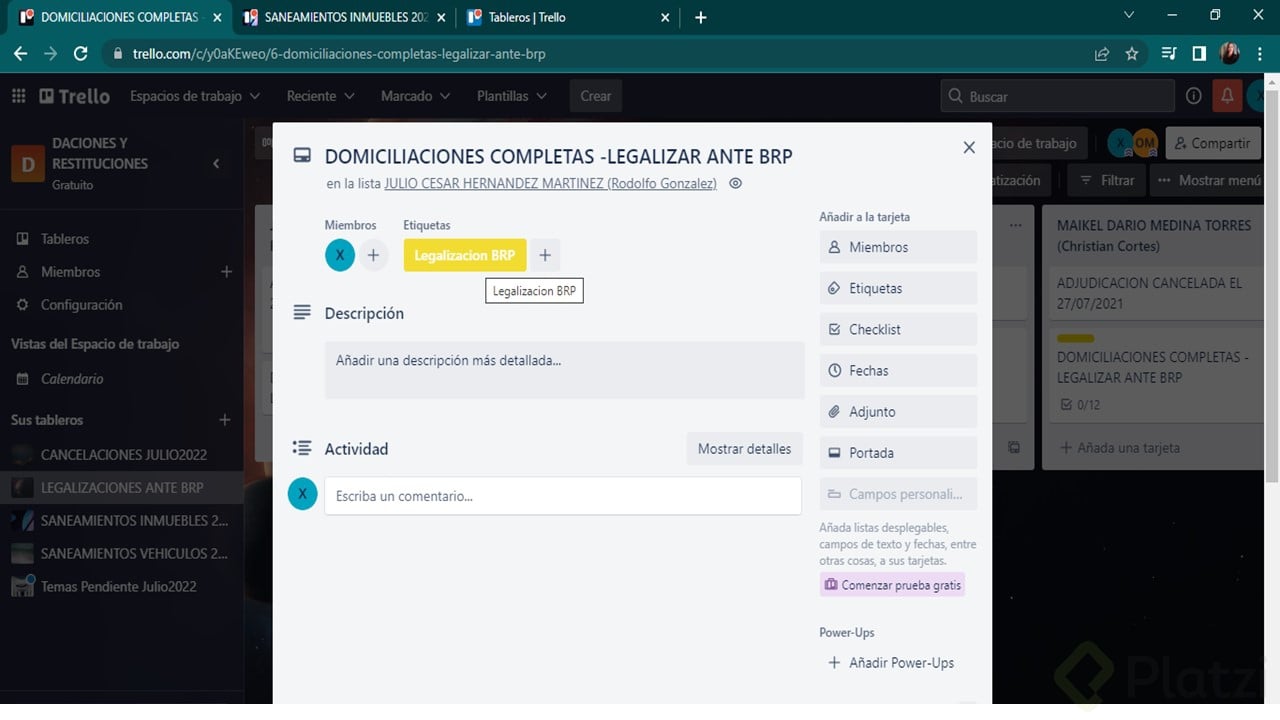Attach a file with Adjunto
Image resolution: width=1280 pixels, height=720 pixels.
pos(898,412)
